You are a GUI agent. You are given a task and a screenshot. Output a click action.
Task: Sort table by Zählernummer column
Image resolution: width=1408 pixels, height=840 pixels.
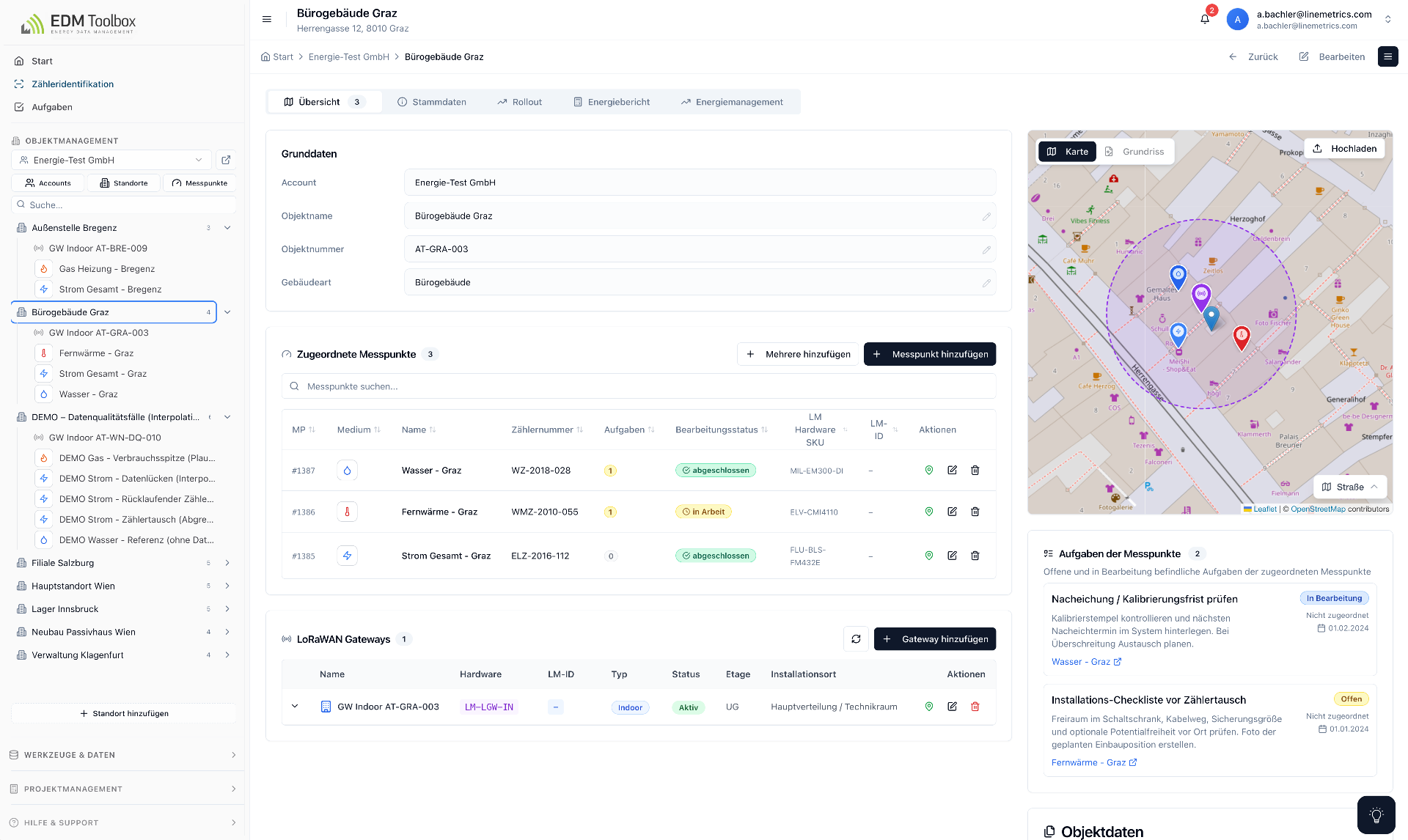click(x=547, y=430)
